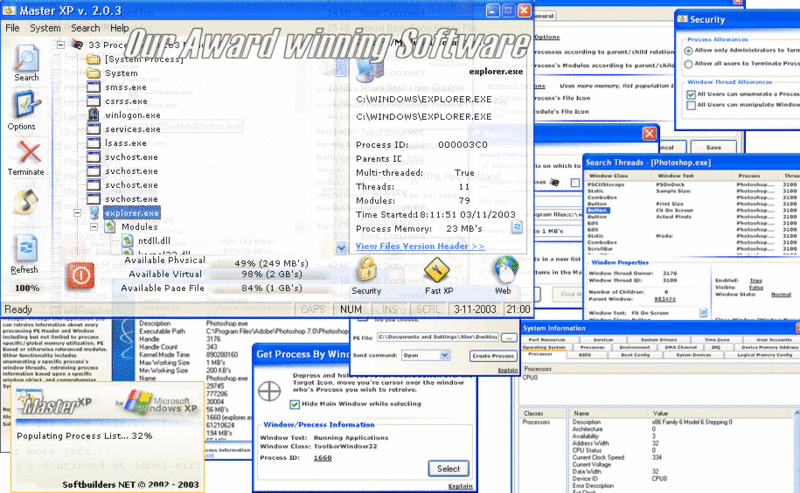Click the Explain link below Select button

[x=460, y=486]
